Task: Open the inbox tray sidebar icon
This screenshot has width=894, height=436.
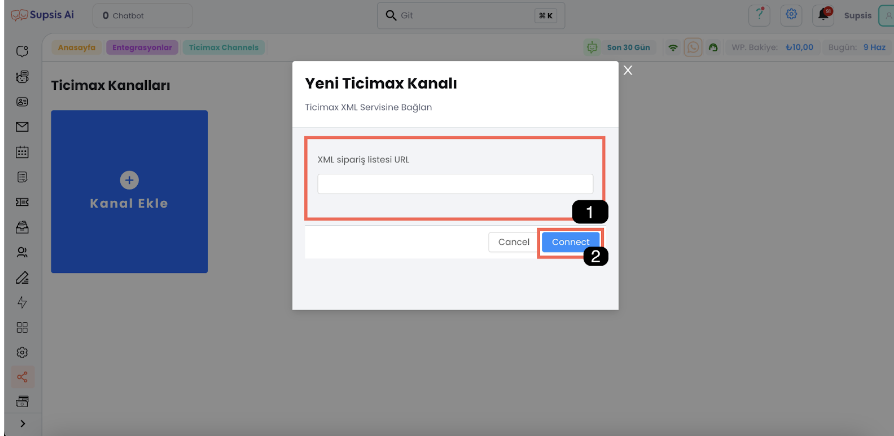Action: click(22, 227)
